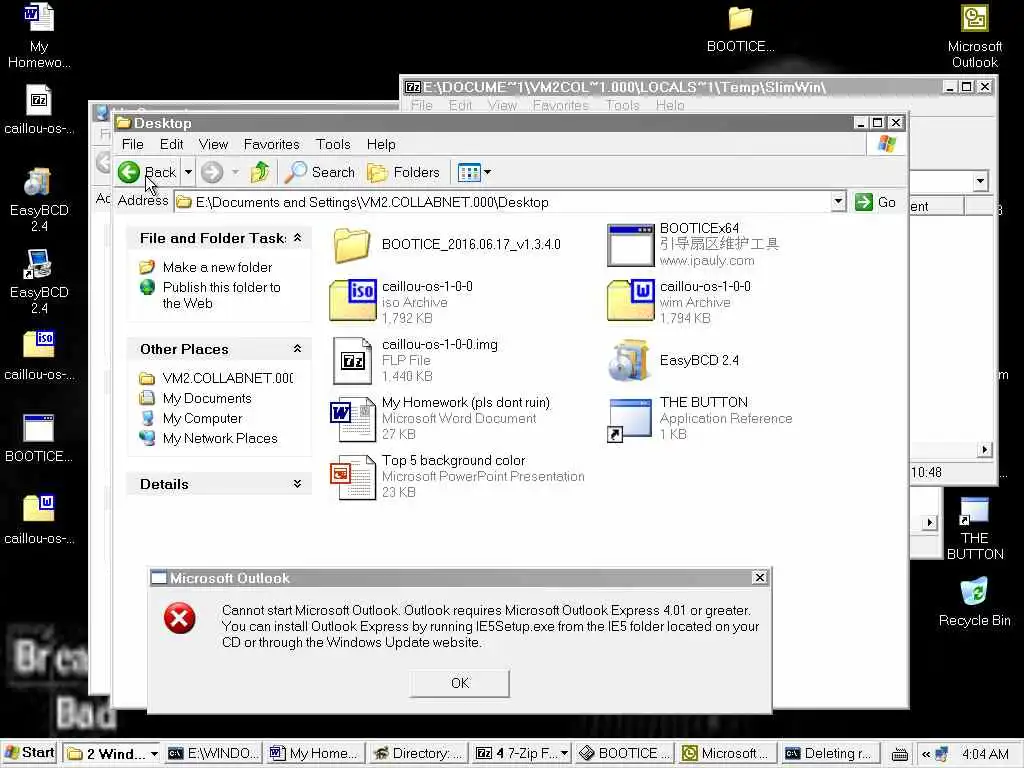The height and width of the screenshot is (768, 1024).
Task: Expand the address bar dropdown arrow
Action: [x=839, y=202]
